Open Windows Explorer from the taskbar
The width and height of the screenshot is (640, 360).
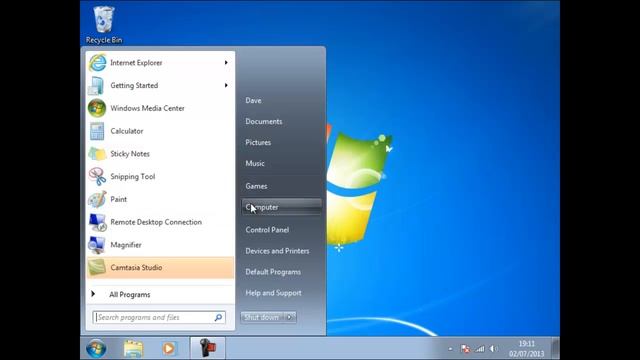tap(133, 349)
